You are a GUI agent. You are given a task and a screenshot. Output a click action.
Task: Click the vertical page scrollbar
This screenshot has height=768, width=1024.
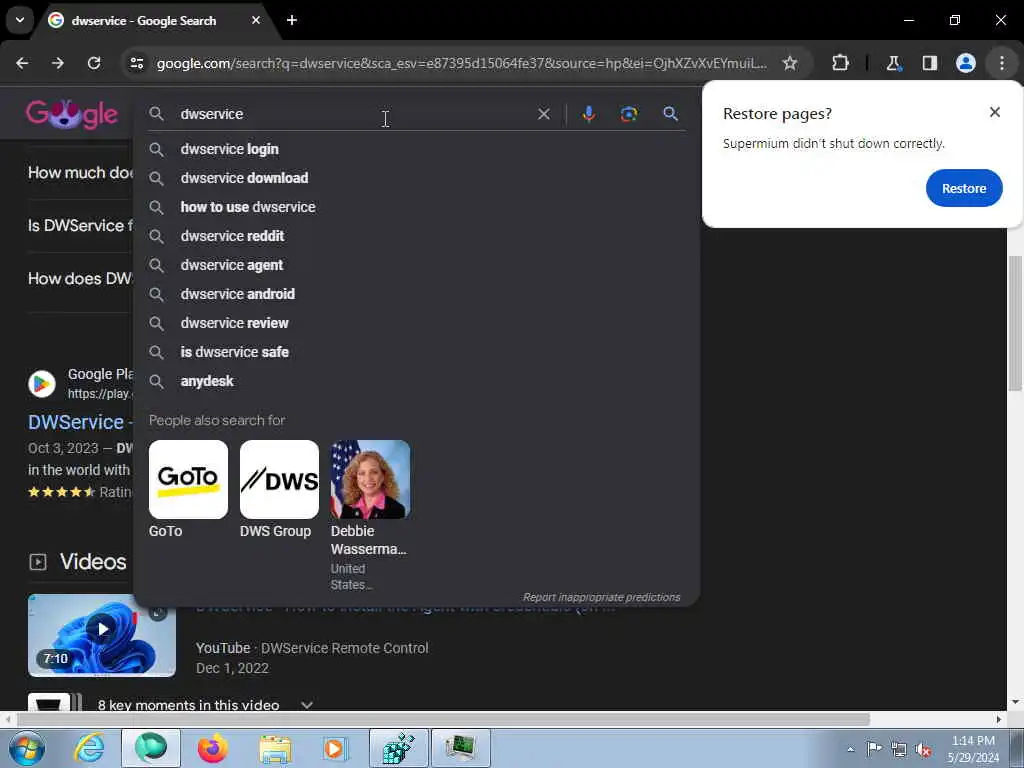coord(1015,323)
